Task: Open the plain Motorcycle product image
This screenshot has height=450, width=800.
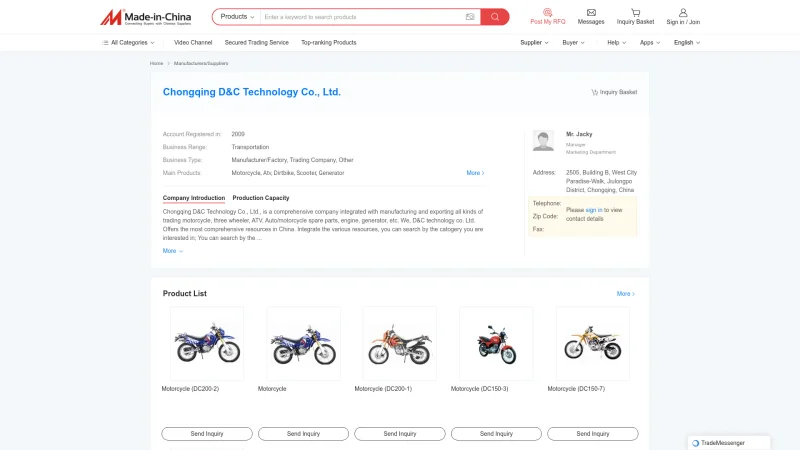Action: click(x=304, y=343)
